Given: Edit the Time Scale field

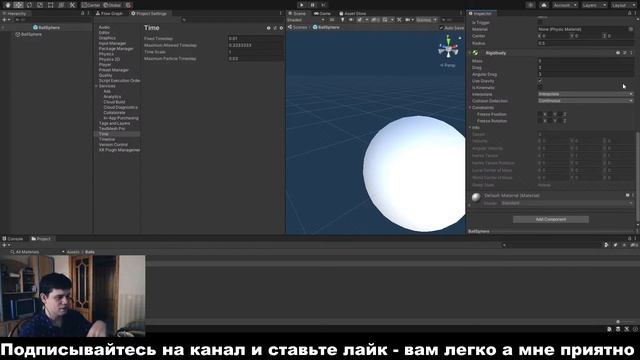Looking at the screenshot, I should (255, 52).
